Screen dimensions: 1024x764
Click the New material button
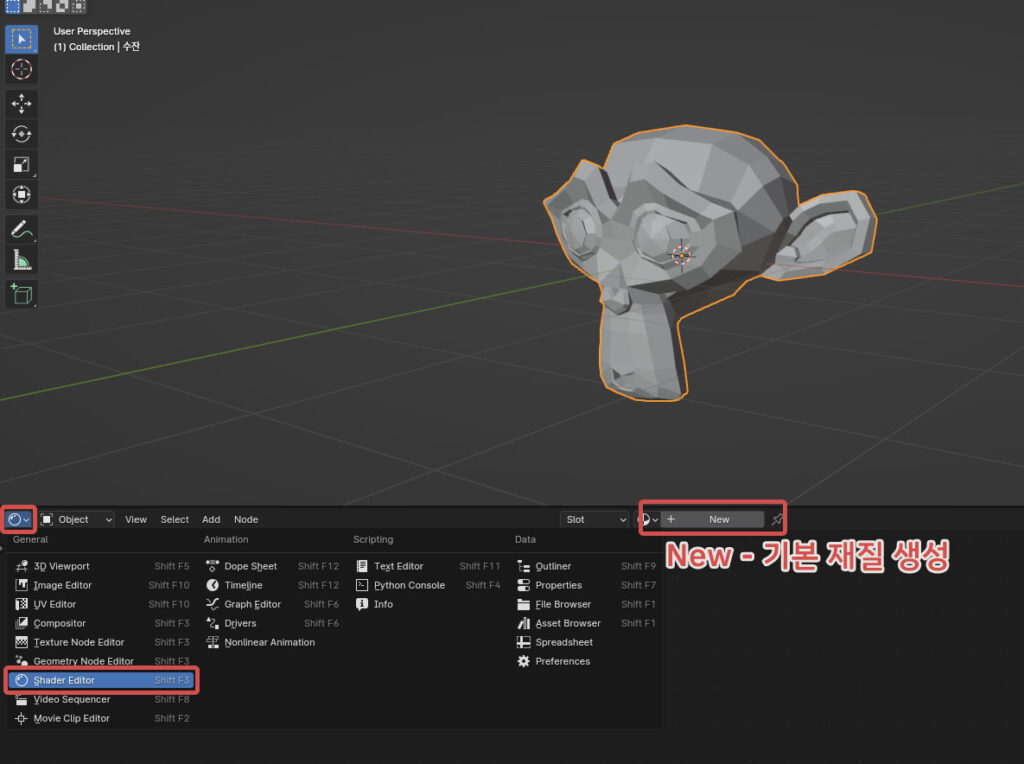tap(712, 520)
